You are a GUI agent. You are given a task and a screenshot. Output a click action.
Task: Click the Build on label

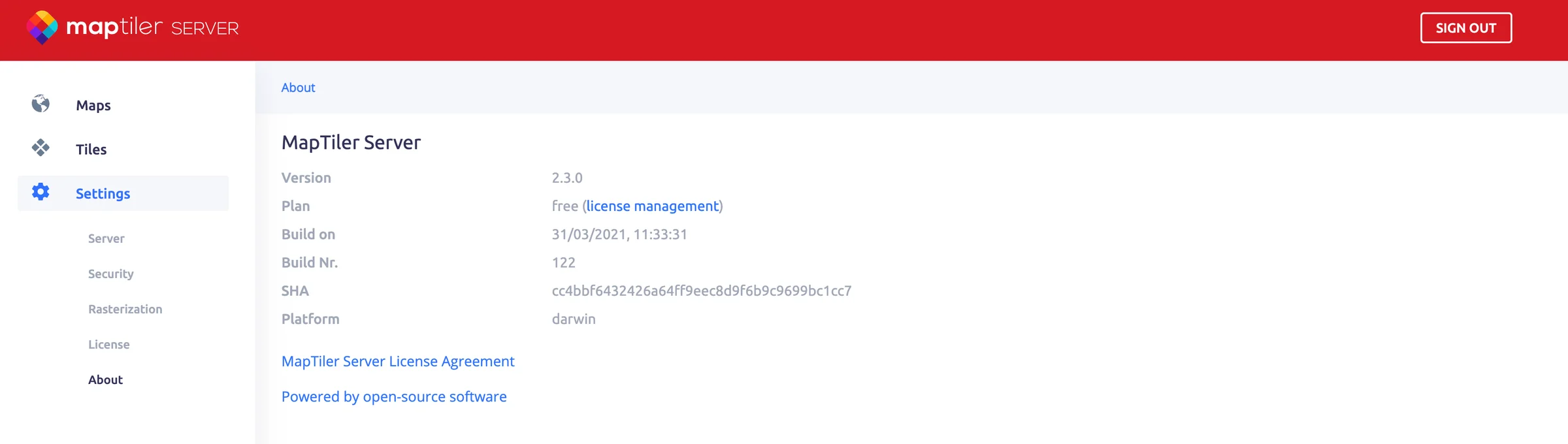click(x=308, y=234)
